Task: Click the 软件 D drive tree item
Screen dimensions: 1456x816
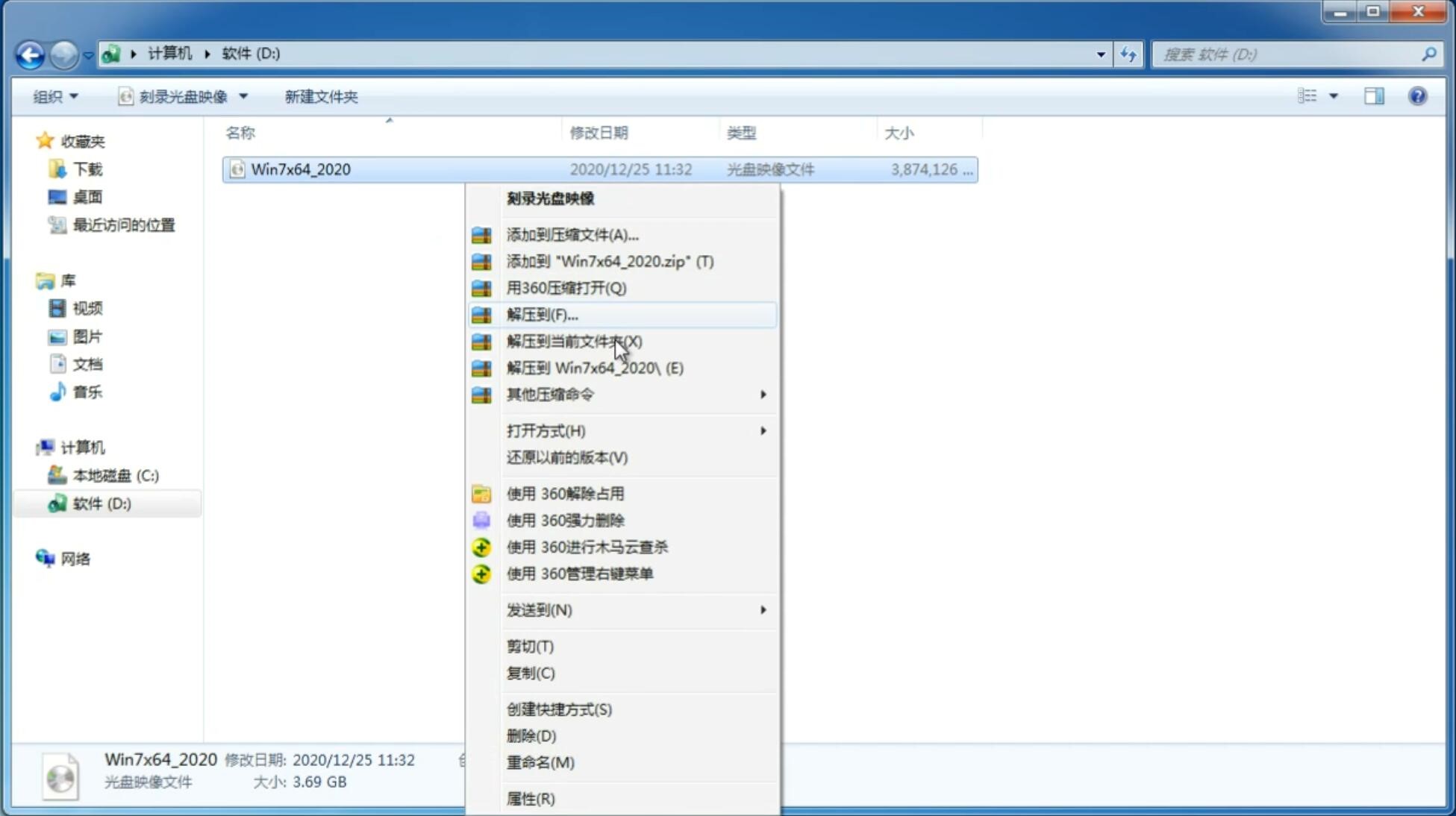Action: click(x=100, y=503)
